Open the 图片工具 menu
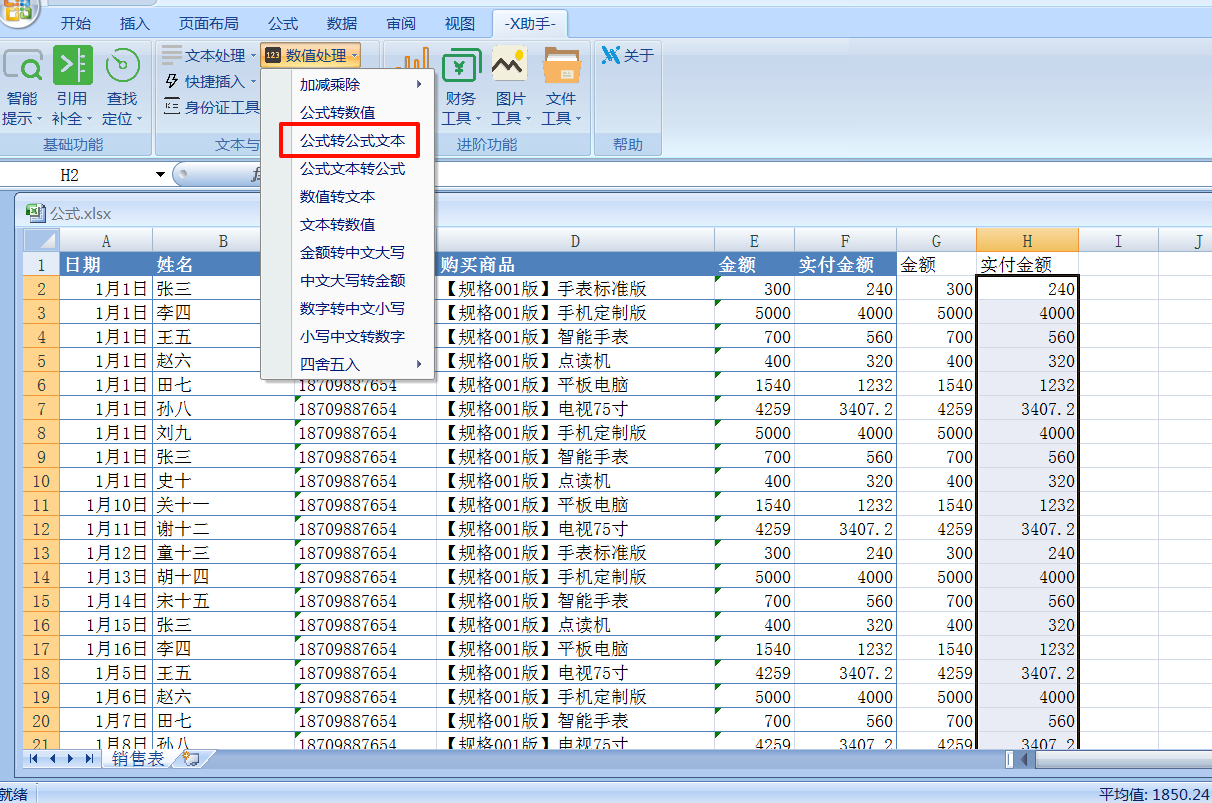 [510, 88]
